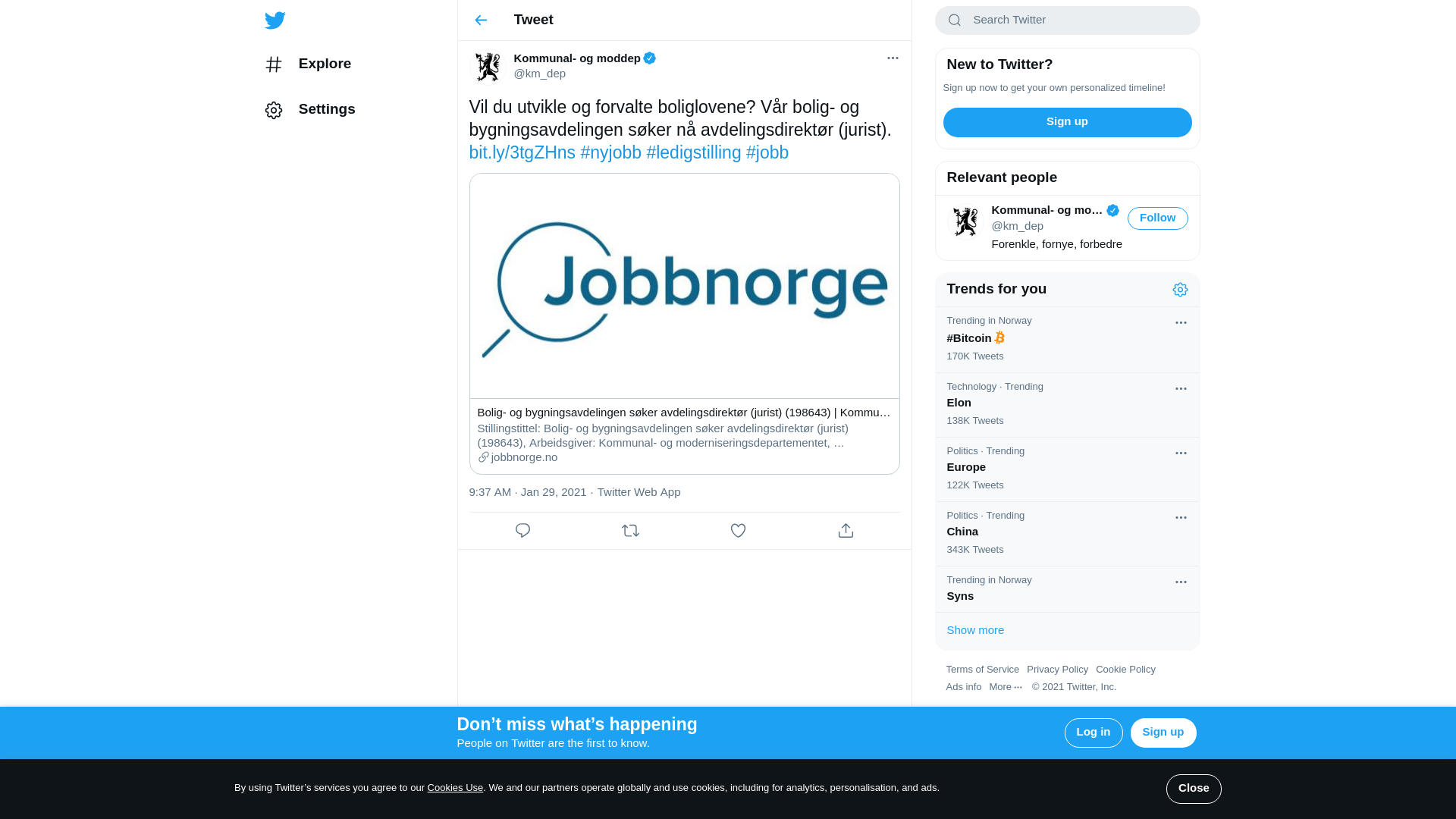Reply to the tweet
This screenshot has width=1456, height=819.
(x=522, y=531)
